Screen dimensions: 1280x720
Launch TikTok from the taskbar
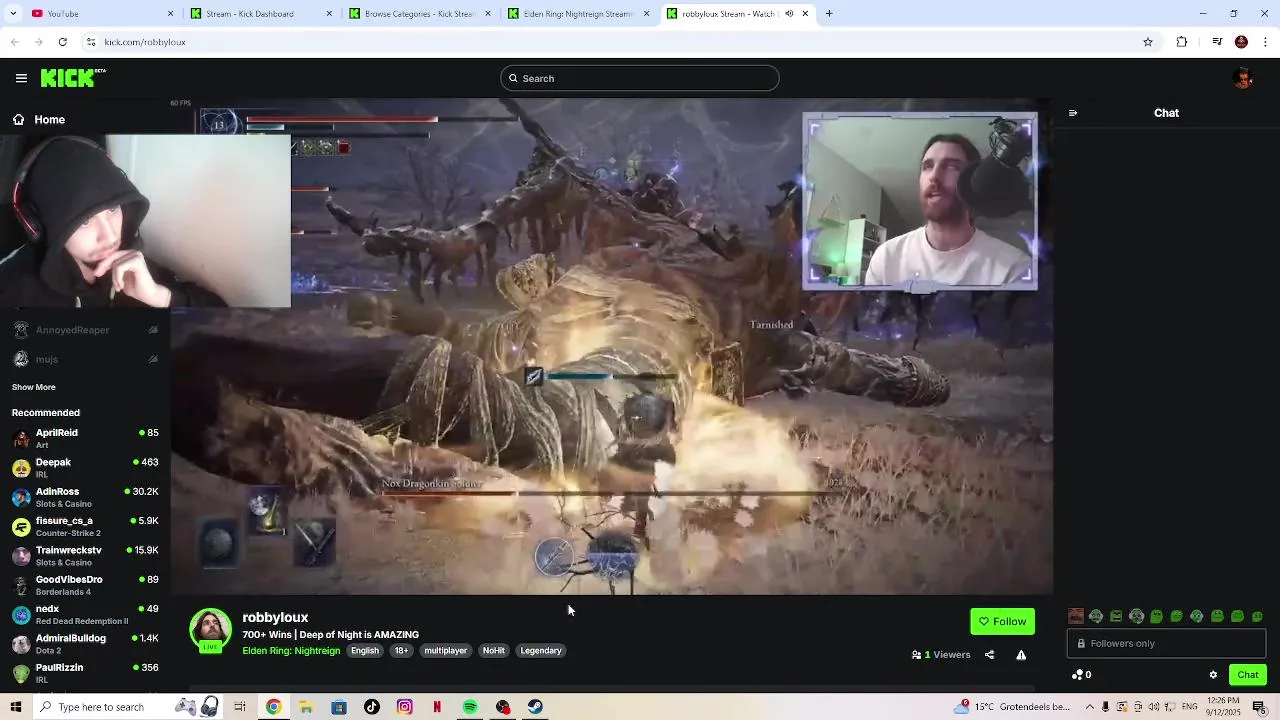pyautogui.click(x=372, y=707)
